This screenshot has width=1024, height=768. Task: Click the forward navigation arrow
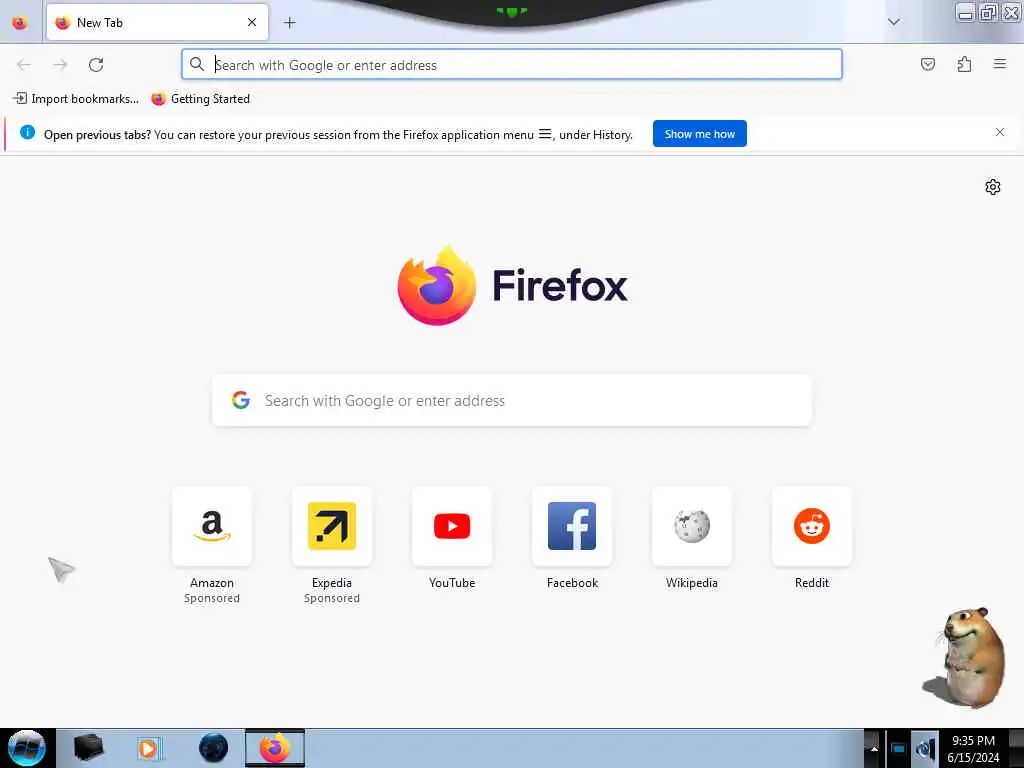pyautogui.click(x=60, y=65)
